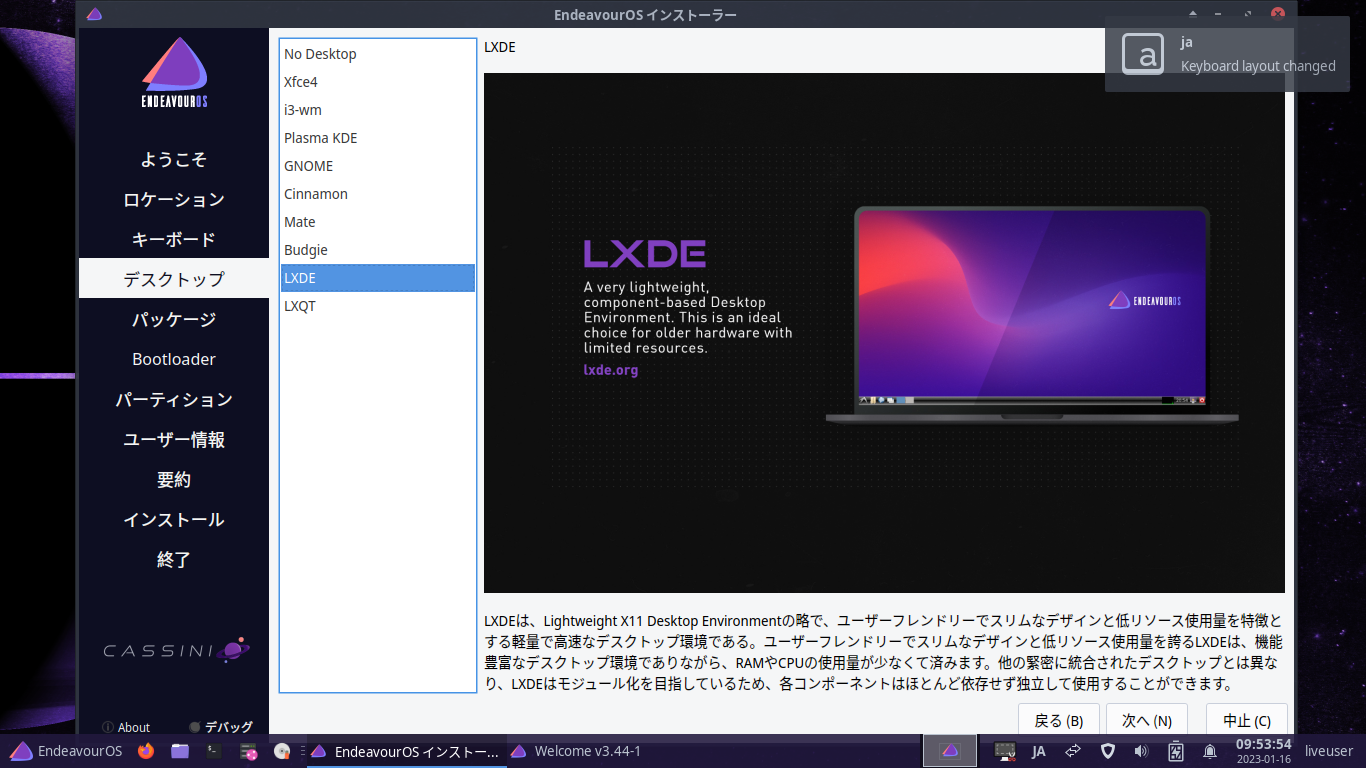Select the デスクトップ step in the sidebar
Image resolution: width=1366 pixels, height=768 pixels.
point(174,279)
